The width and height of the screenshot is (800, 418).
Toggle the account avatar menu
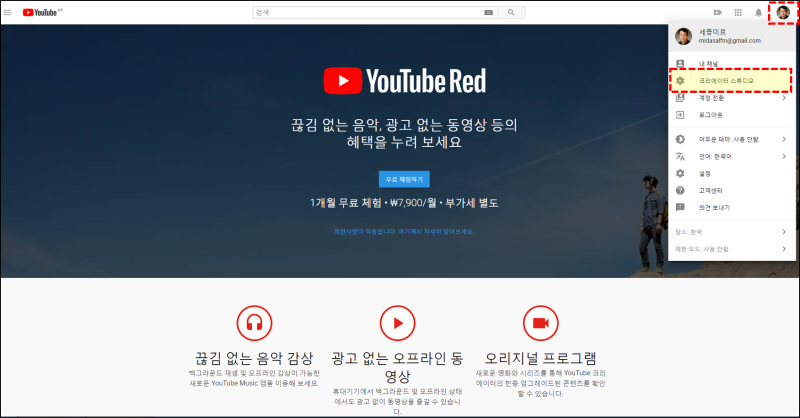783,12
